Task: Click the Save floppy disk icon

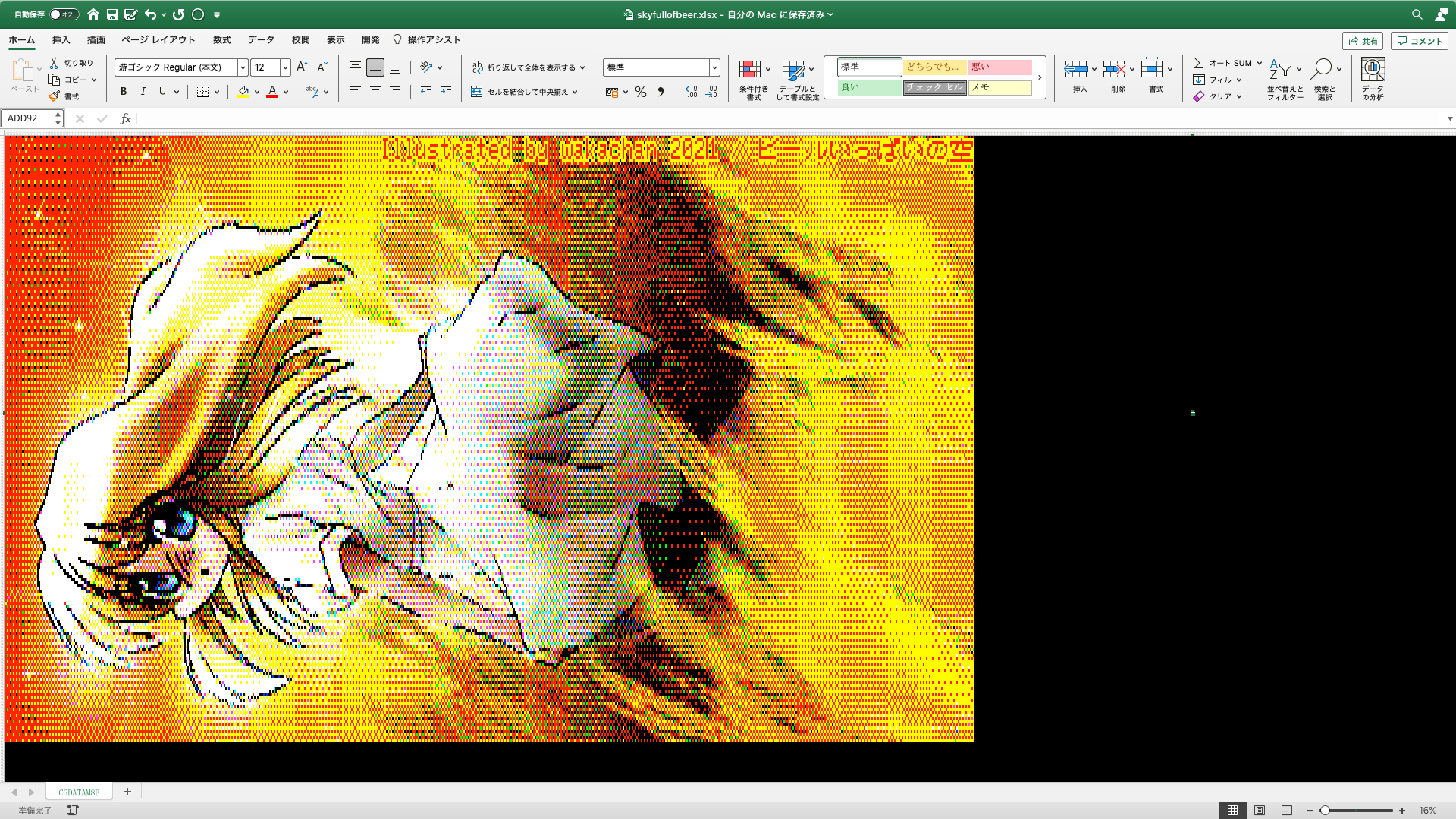Action: pyautogui.click(x=112, y=14)
